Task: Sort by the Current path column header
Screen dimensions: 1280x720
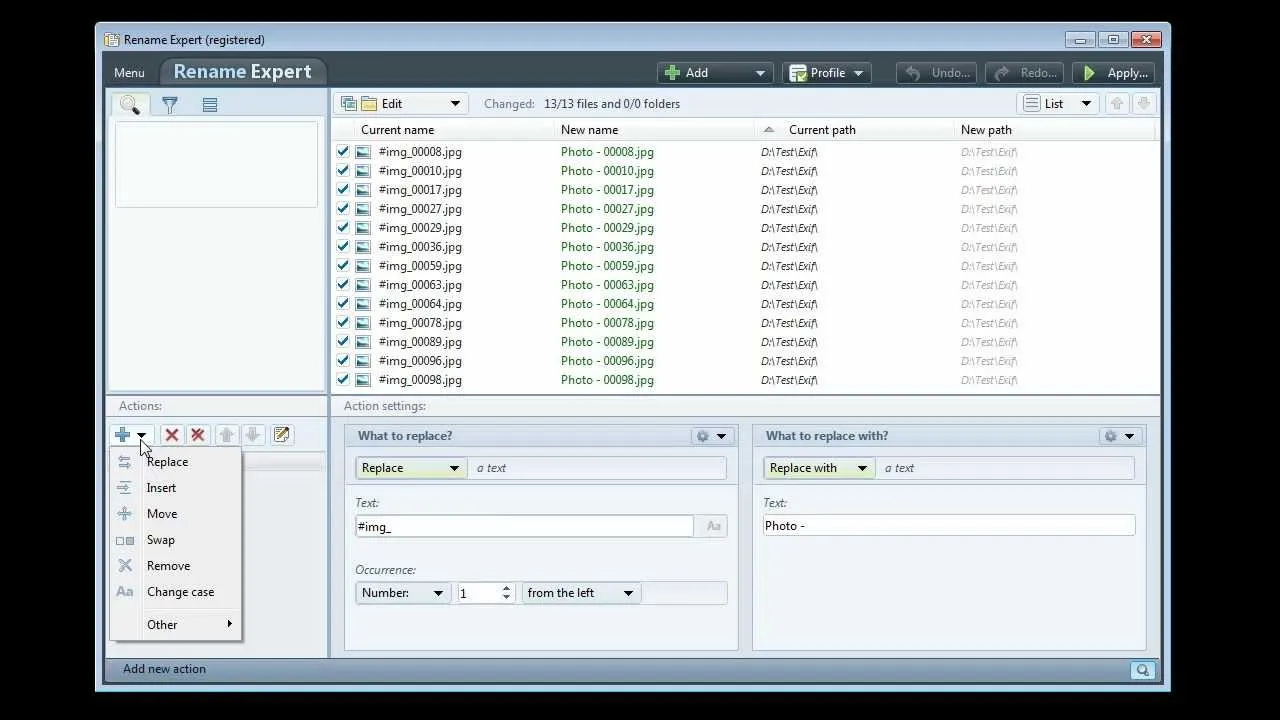Action: click(x=855, y=130)
